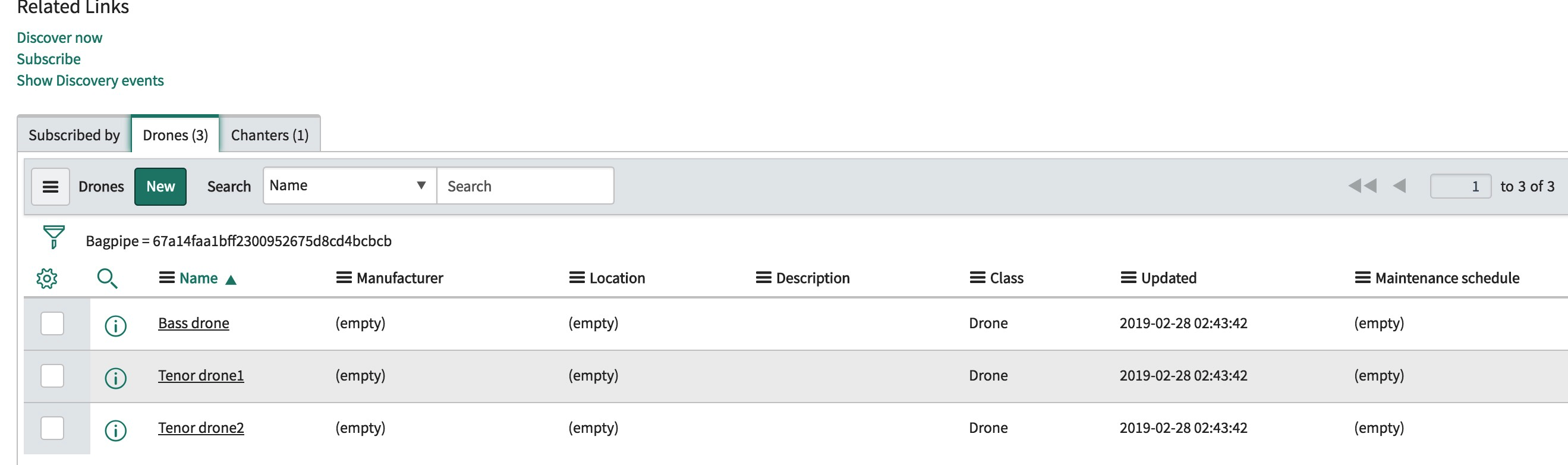Click the New button
1568x465 pixels.
[160, 186]
